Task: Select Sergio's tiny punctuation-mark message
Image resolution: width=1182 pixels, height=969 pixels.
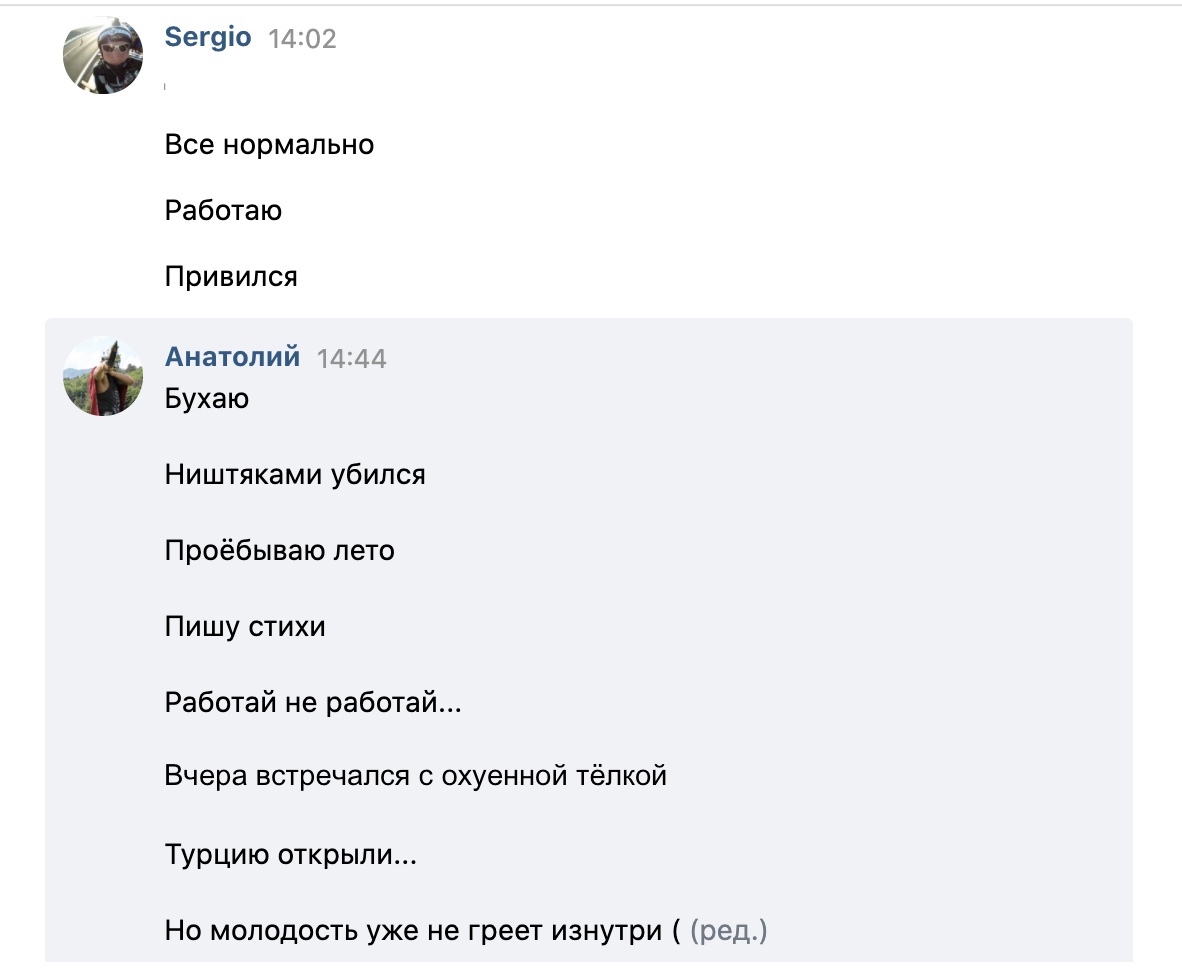Action: click(165, 88)
